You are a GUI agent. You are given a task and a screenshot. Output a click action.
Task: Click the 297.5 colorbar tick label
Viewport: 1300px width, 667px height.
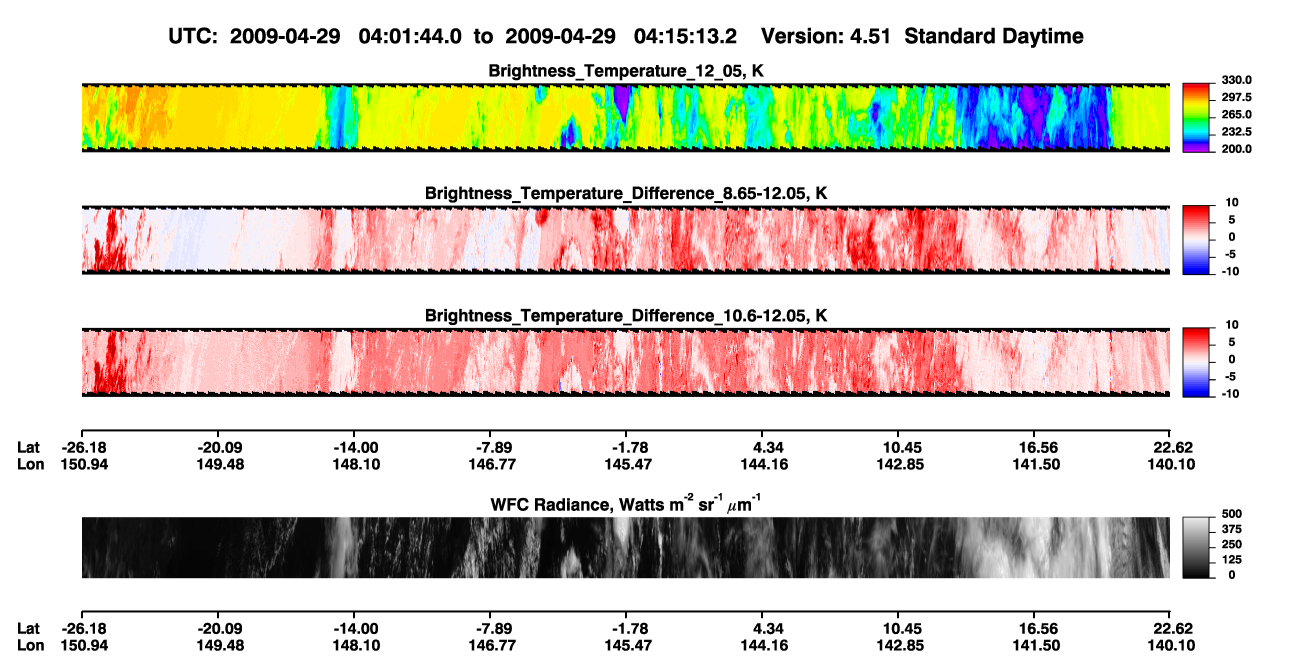click(x=1236, y=98)
